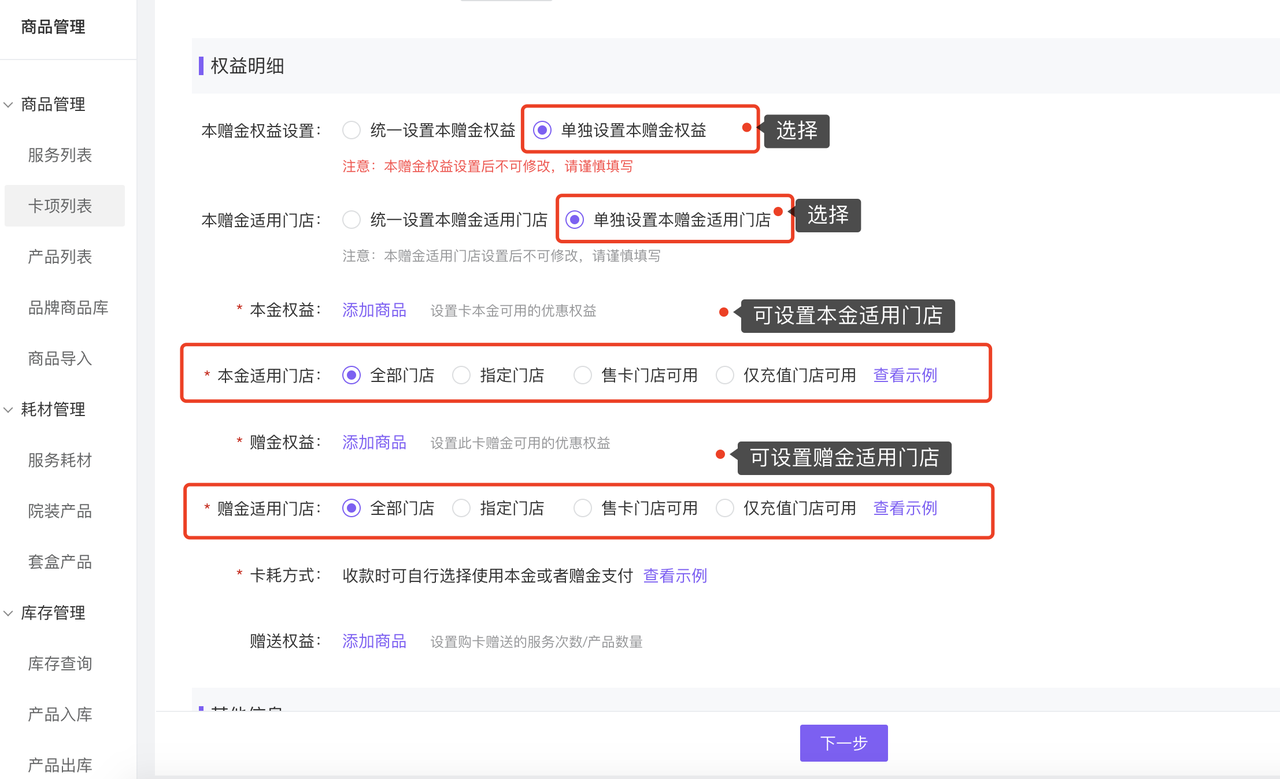
Task: Select 仅充值门店可用 for 本金适用门店
Action: (x=725, y=376)
